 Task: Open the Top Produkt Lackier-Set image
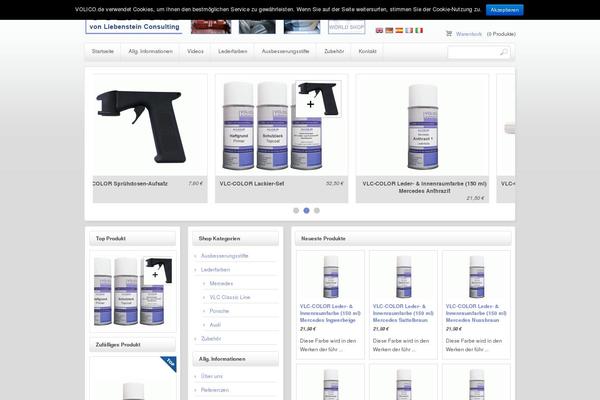click(x=133, y=291)
